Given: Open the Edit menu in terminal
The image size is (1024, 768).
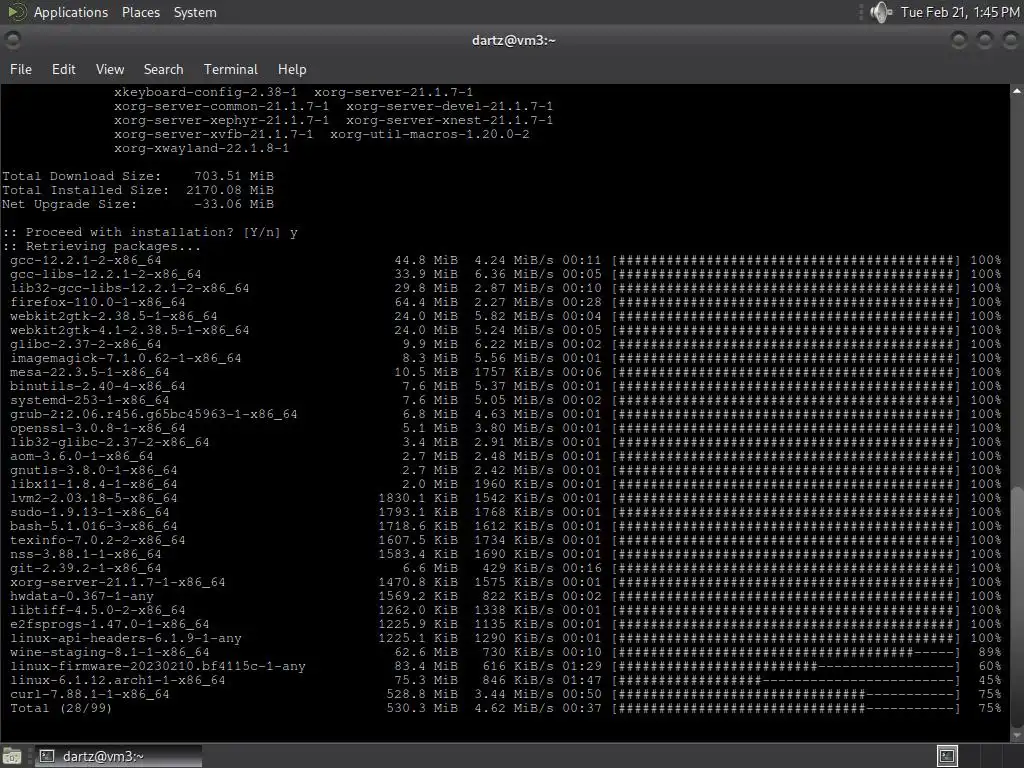Looking at the screenshot, I should coord(63,69).
